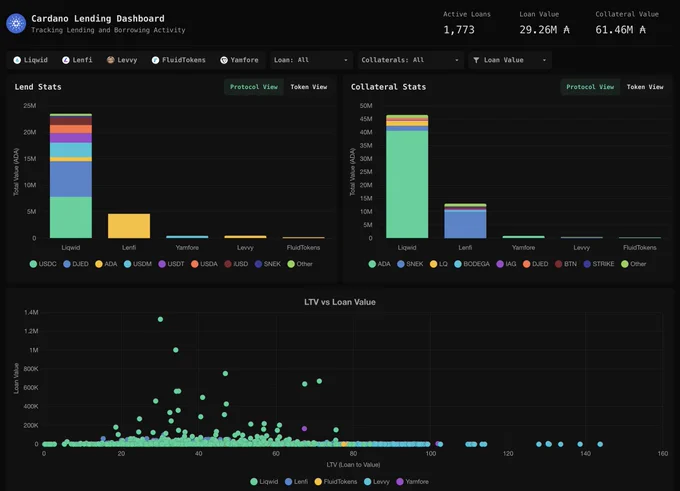Click the Cardano Lending Dashboard title
Screen dimensions: 680x491
(98, 19)
